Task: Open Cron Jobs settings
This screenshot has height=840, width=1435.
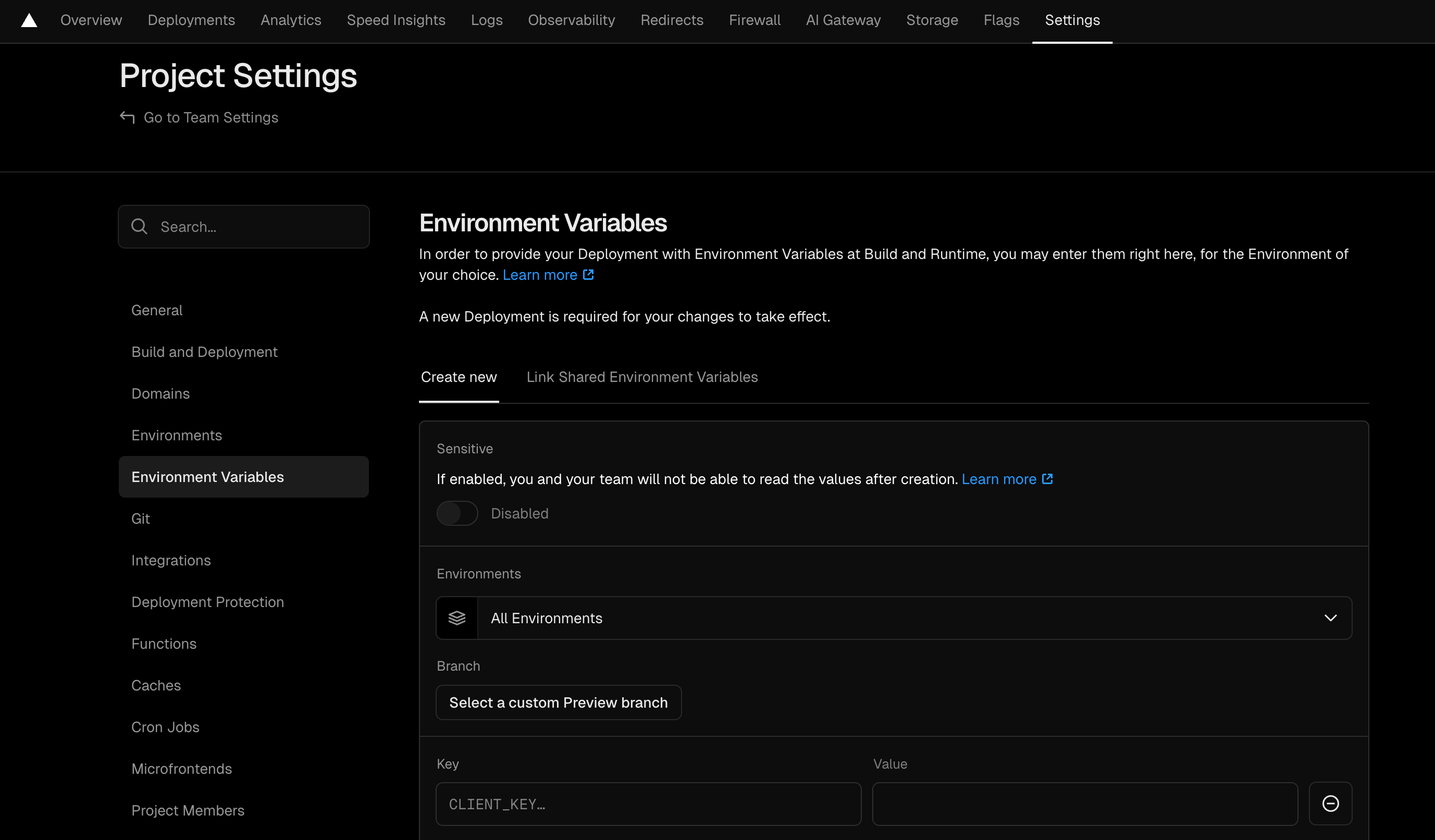Action: click(x=165, y=727)
